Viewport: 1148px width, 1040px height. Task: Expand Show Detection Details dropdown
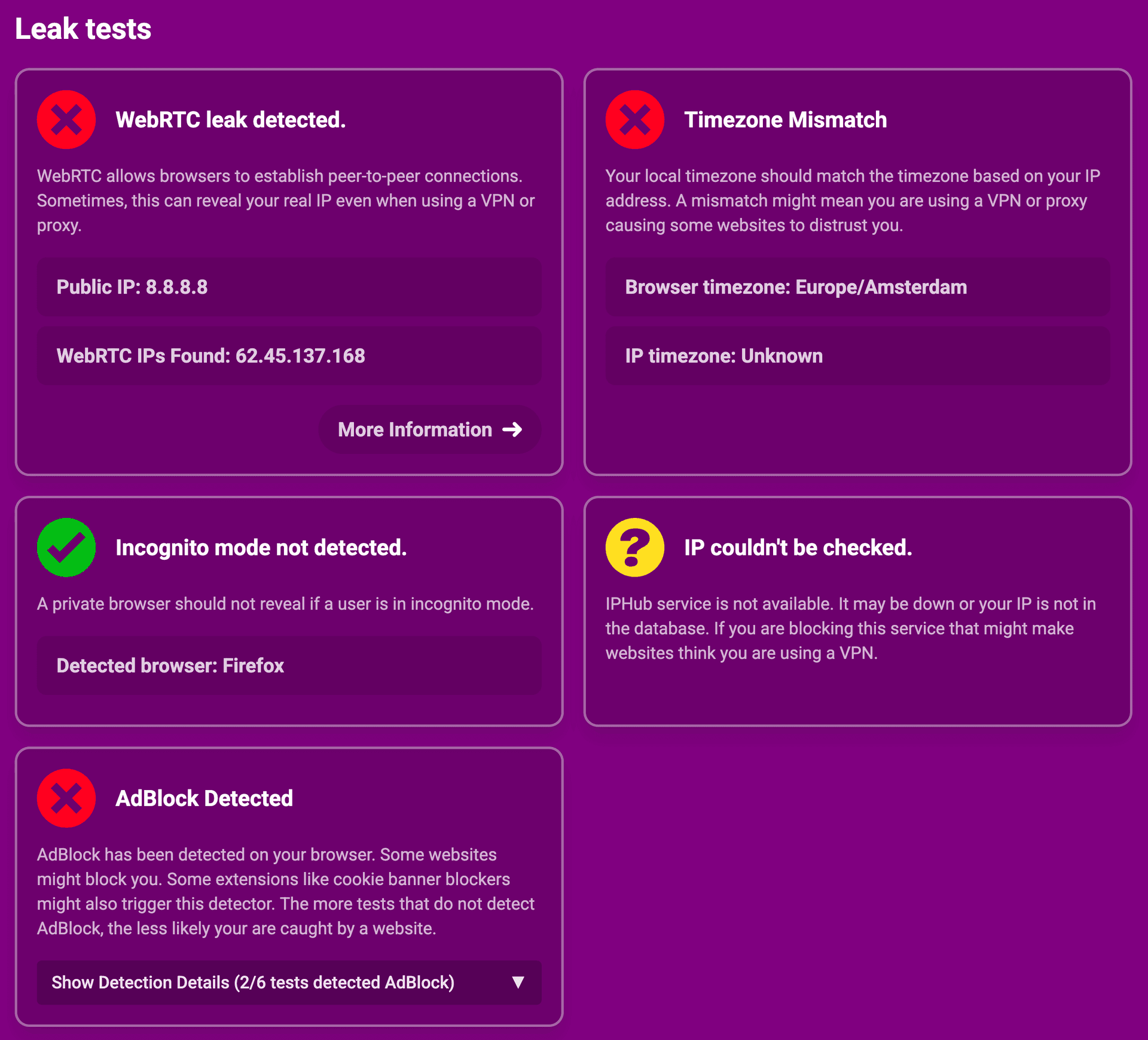pos(289,983)
